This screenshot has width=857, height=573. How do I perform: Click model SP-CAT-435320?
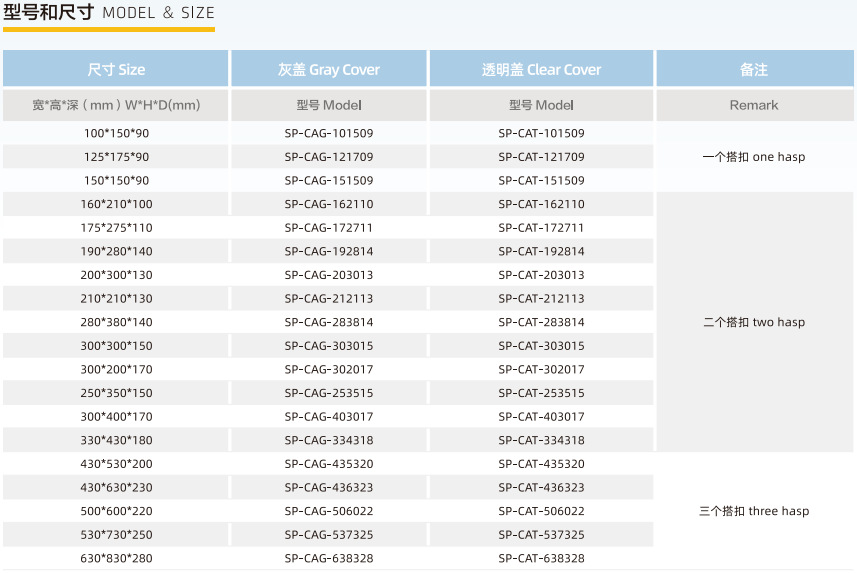tap(541, 464)
